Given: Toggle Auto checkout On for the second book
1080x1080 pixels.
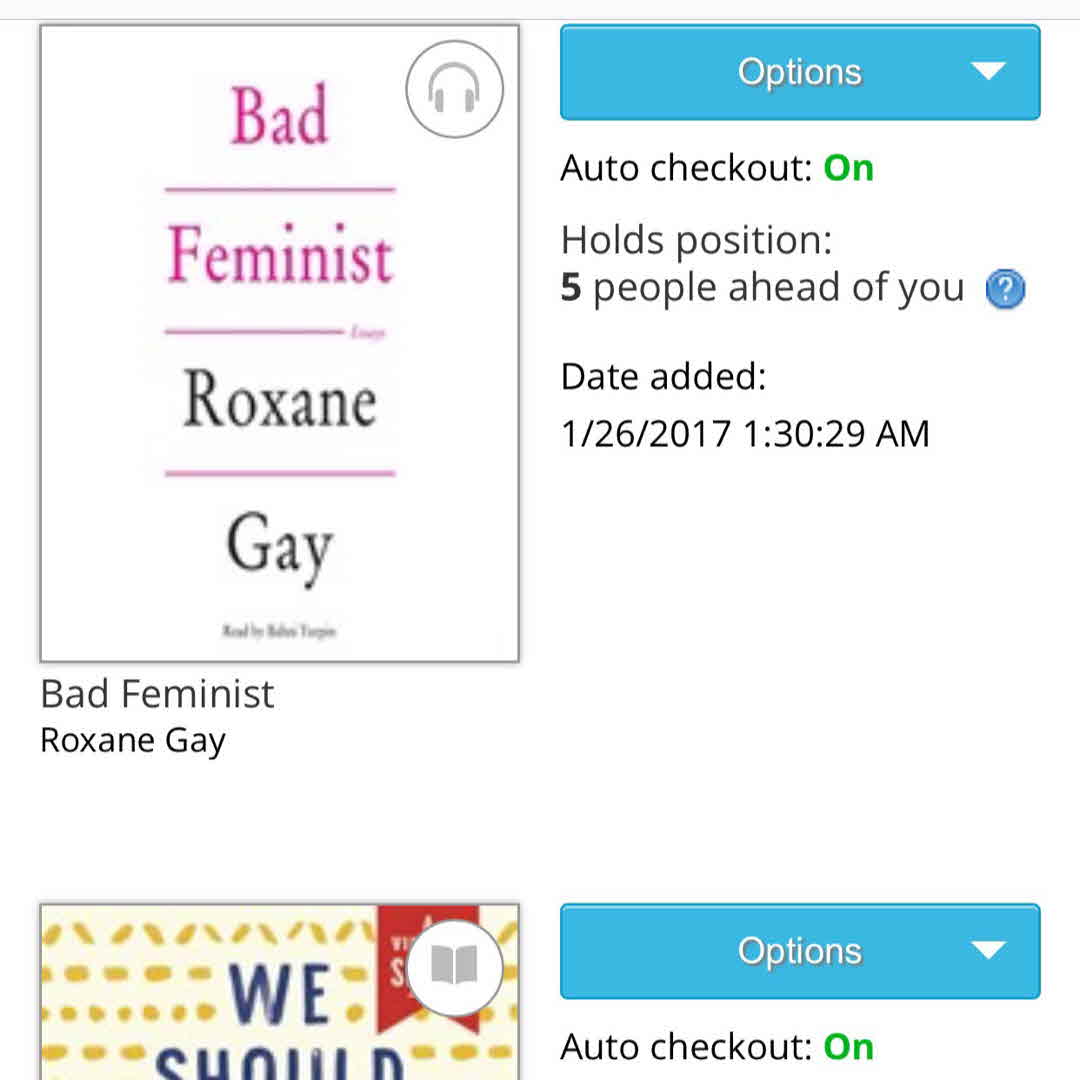Looking at the screenshot, I should coord(848,1047).
